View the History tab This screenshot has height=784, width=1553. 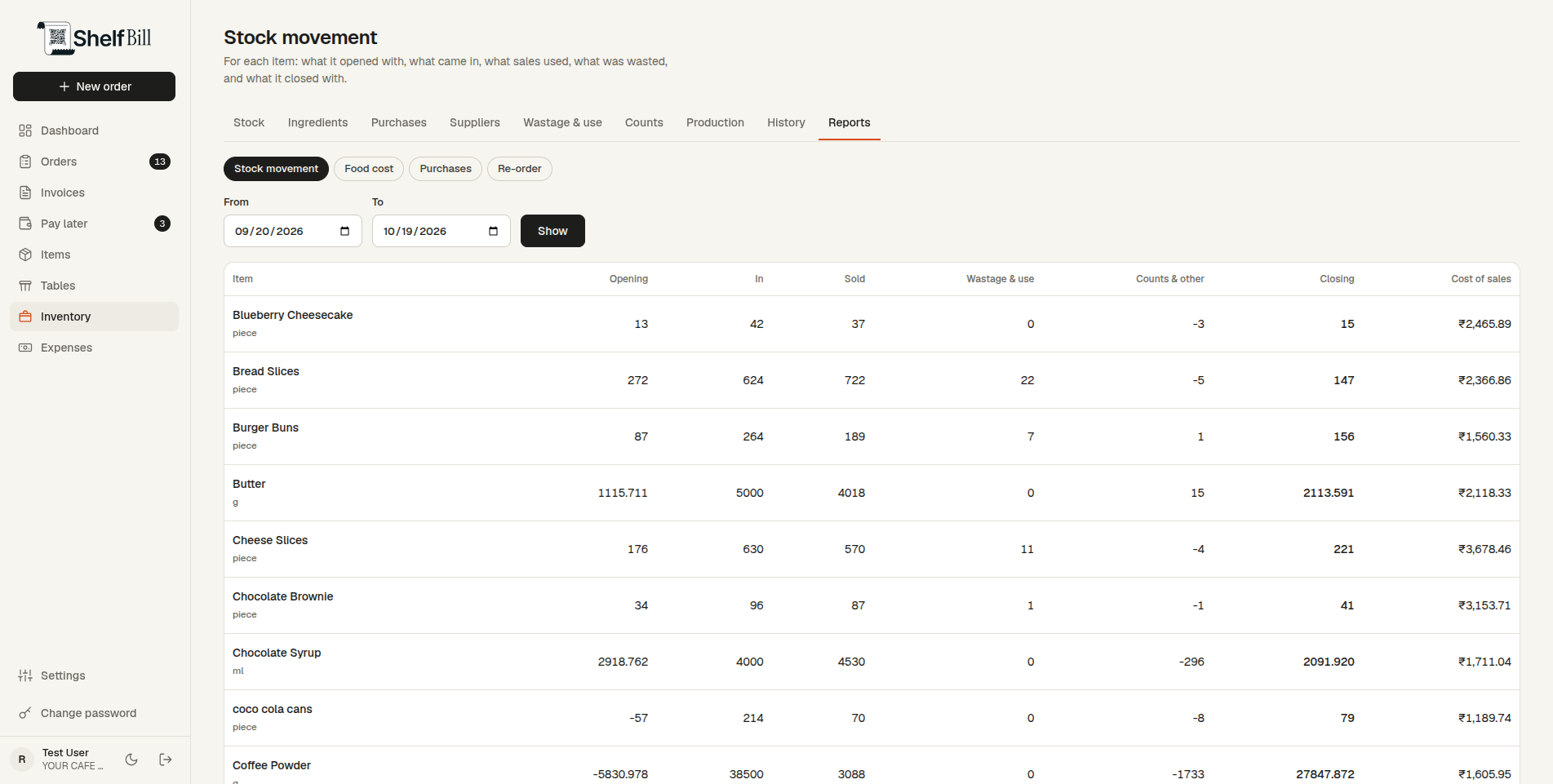pyautogui.click(x=786, y=122)
